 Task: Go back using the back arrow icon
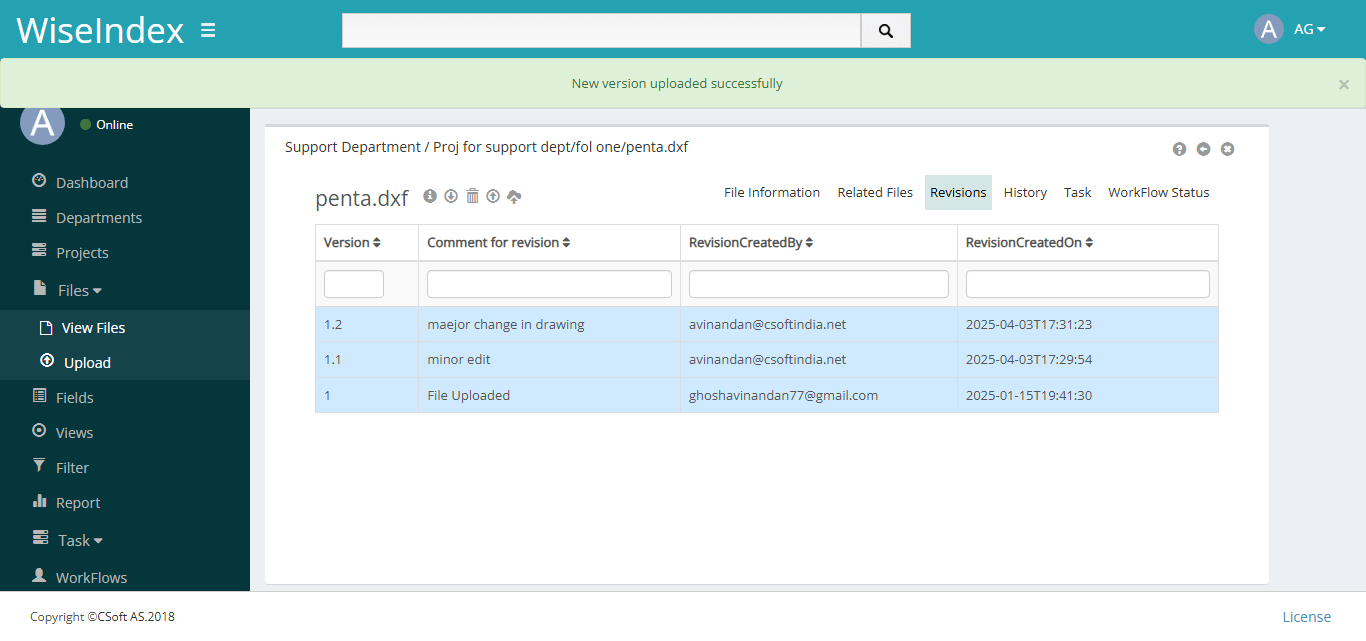[1203, 148]
